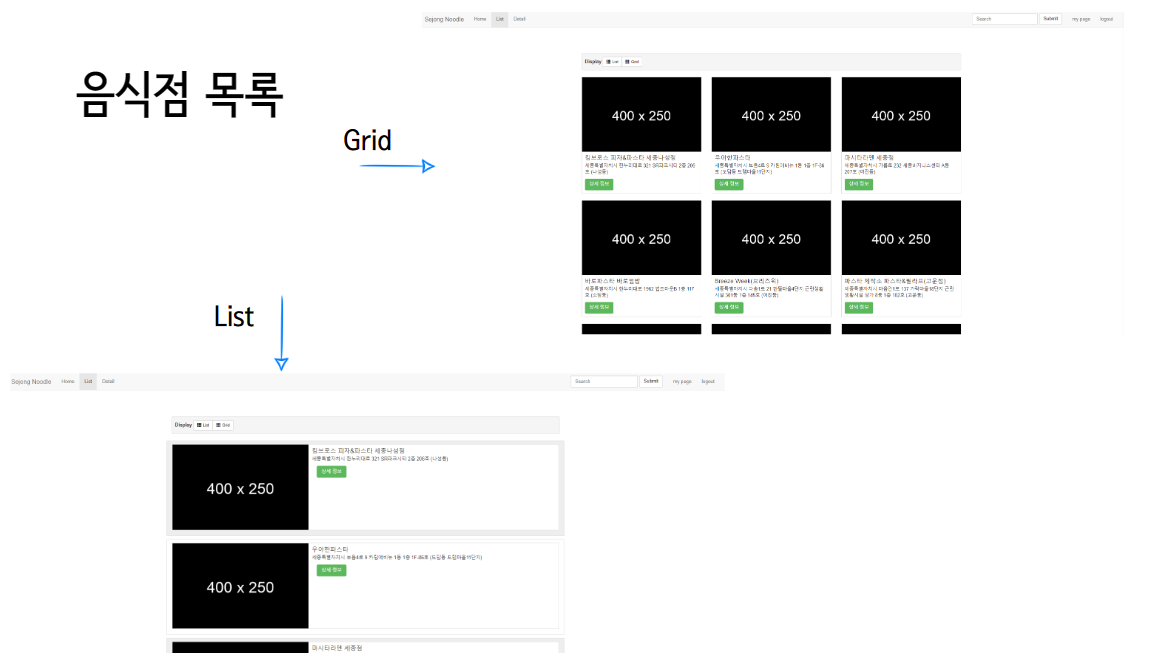Image resolution: width=1163 pixels, height=653 pixels.
Task: Select the List view icon in the top Display bar
Action: [x=611, y=61]
